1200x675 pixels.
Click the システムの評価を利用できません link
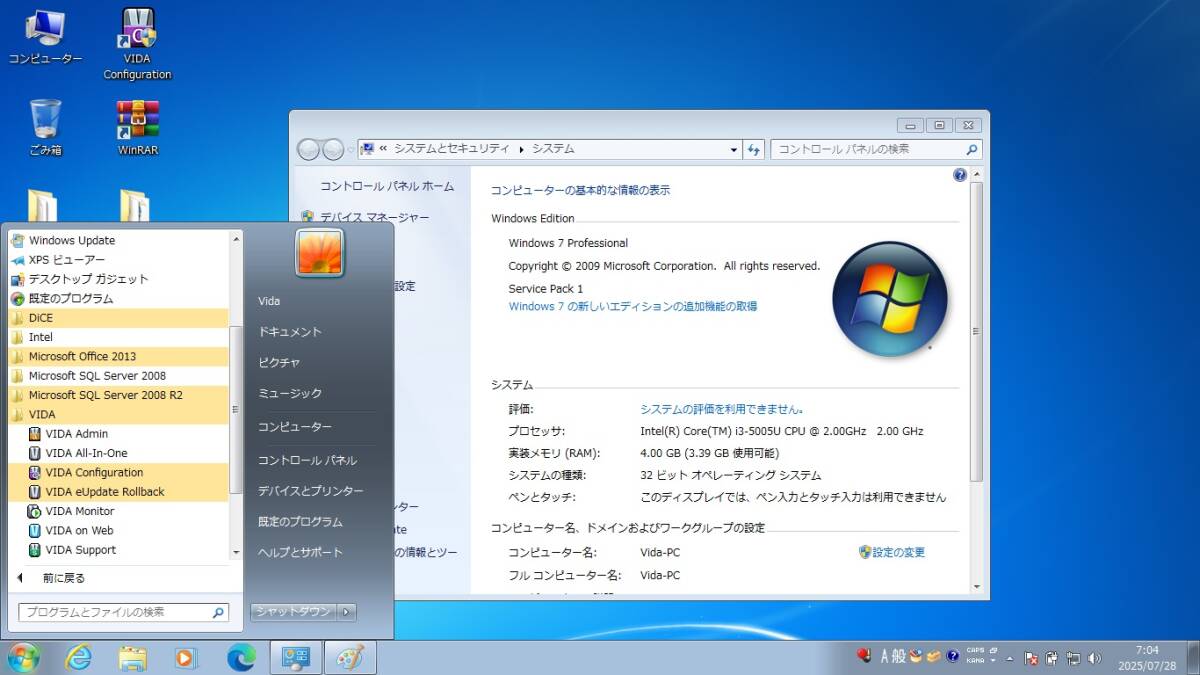point(722,409)
